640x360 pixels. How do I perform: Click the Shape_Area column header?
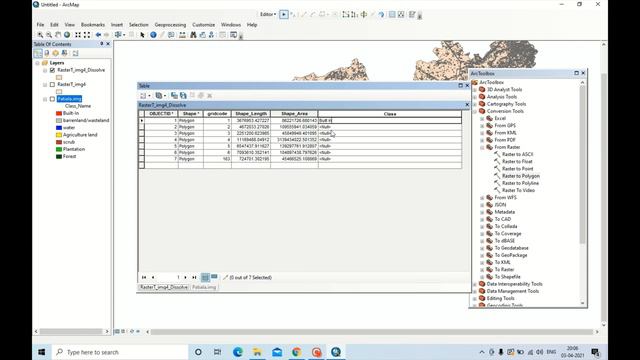coord(294,114)
